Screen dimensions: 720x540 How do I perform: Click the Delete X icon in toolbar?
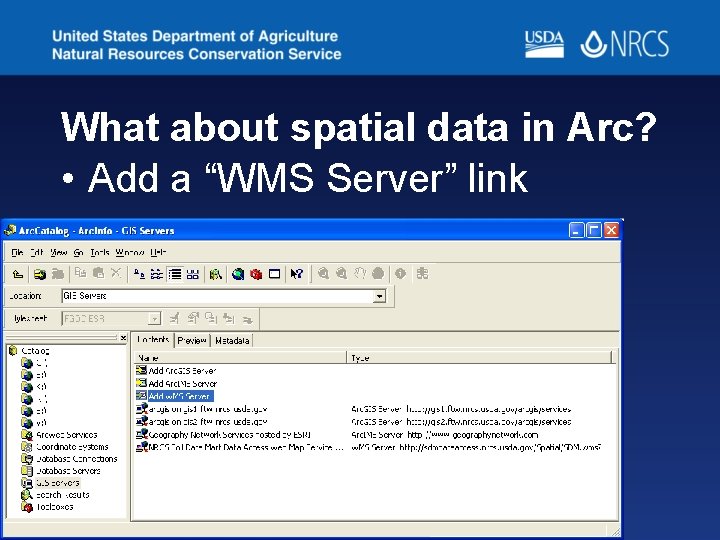(x=116, y=273)
